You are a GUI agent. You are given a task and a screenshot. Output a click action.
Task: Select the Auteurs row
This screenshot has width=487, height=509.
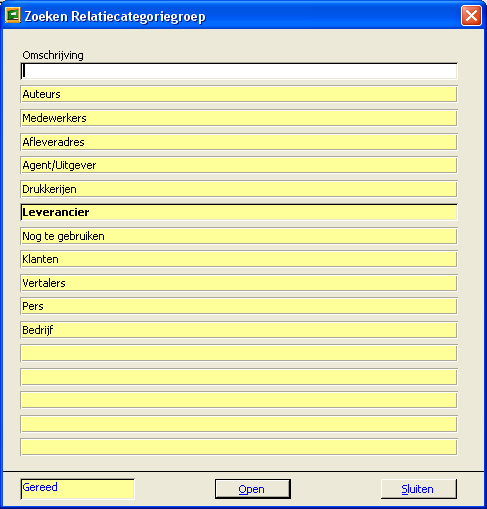point(239,94)
